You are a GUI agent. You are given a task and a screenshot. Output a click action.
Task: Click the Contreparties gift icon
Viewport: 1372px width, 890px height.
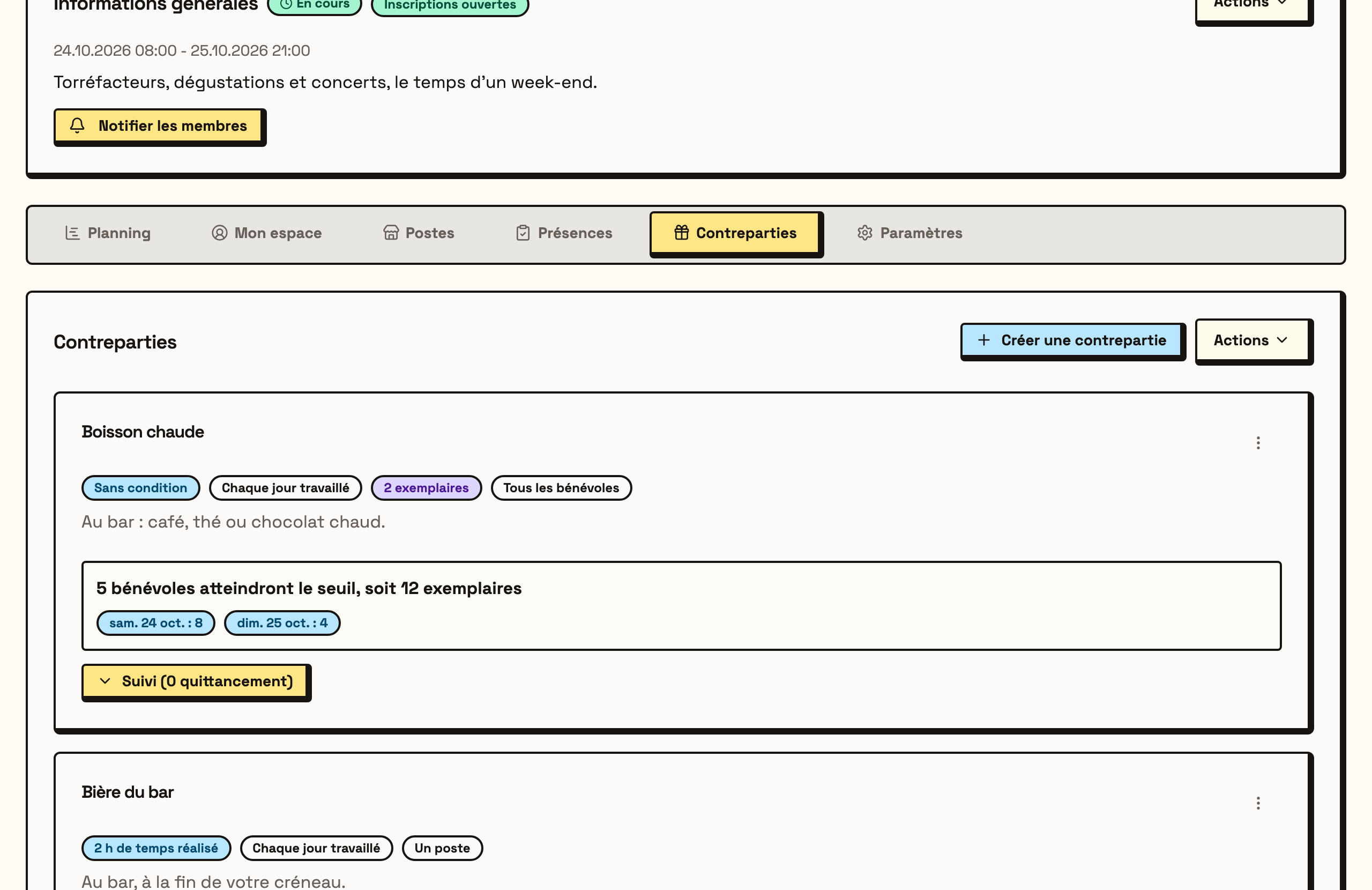(681, 233)
